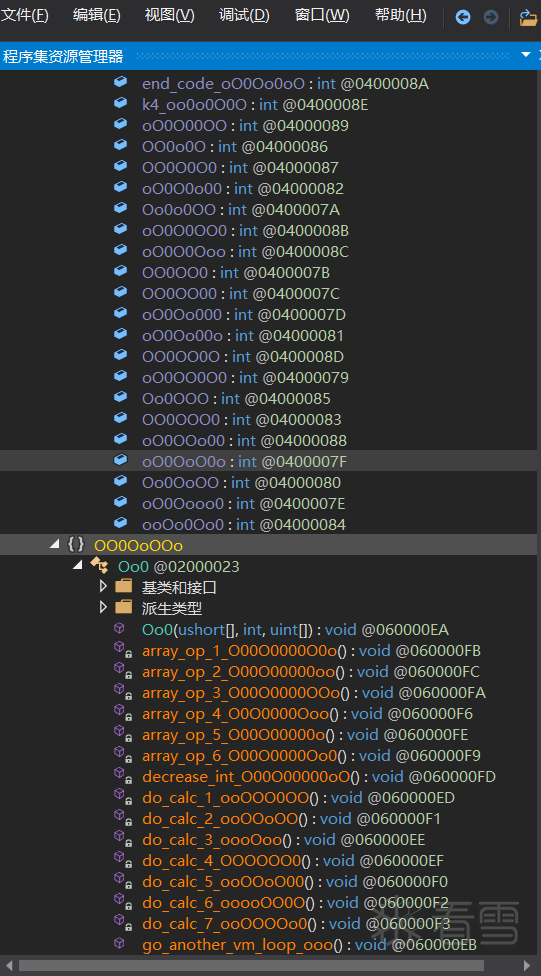
Task: Click the field icon beside Oo0o0OO @0400007A
Action: click(x=120, y=209)
